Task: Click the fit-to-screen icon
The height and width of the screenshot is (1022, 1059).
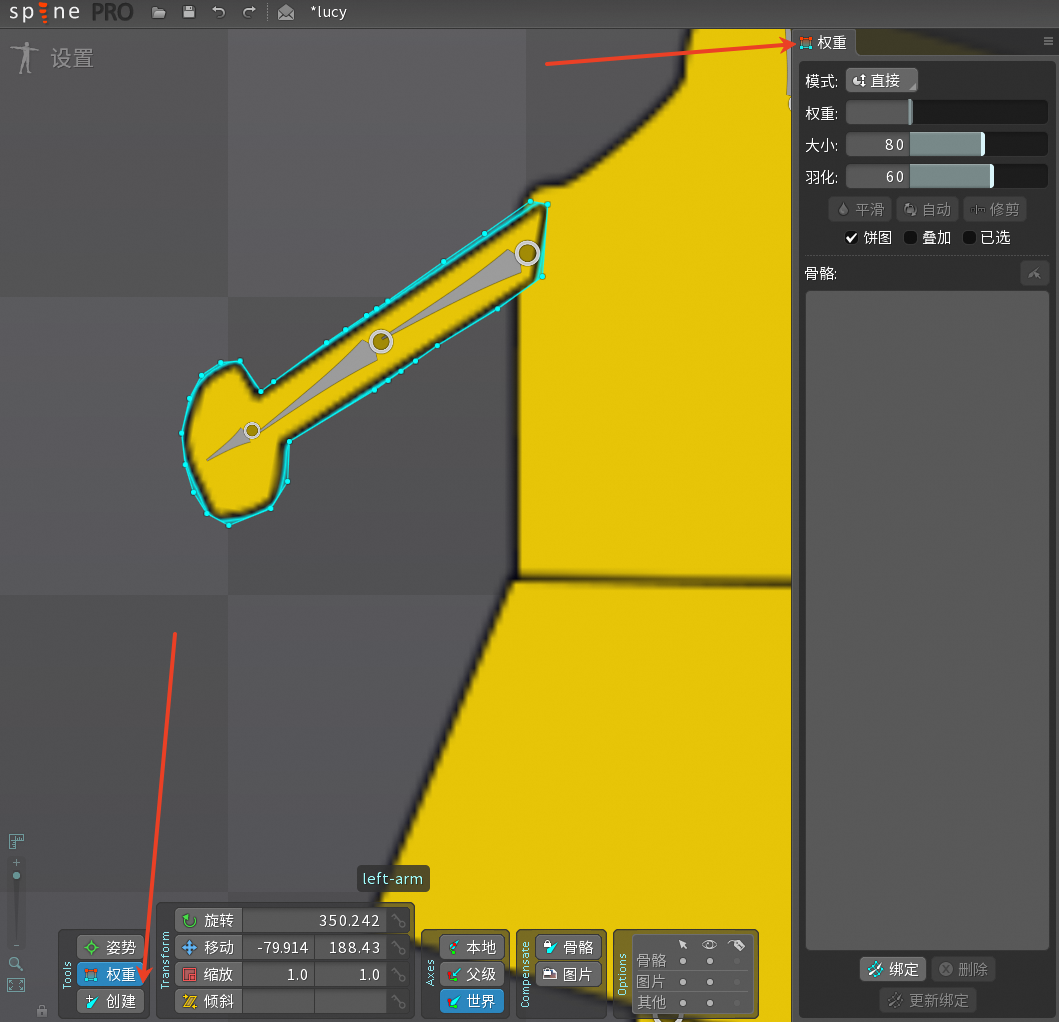Action: pyautogui.click(x=16, y=985)
